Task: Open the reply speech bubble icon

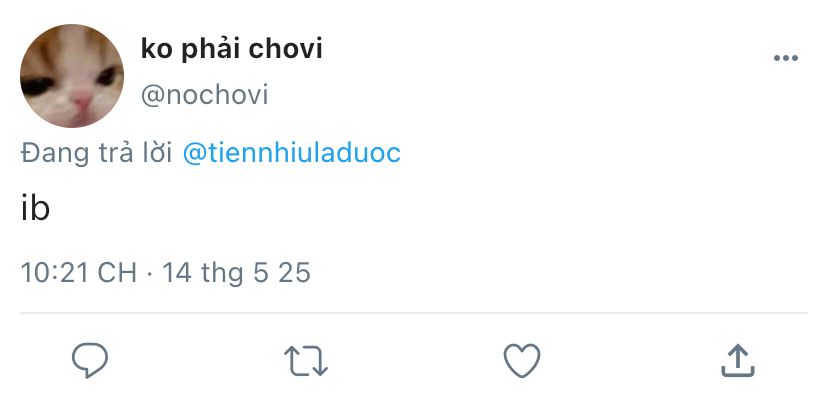Action: tap(90, 361)
